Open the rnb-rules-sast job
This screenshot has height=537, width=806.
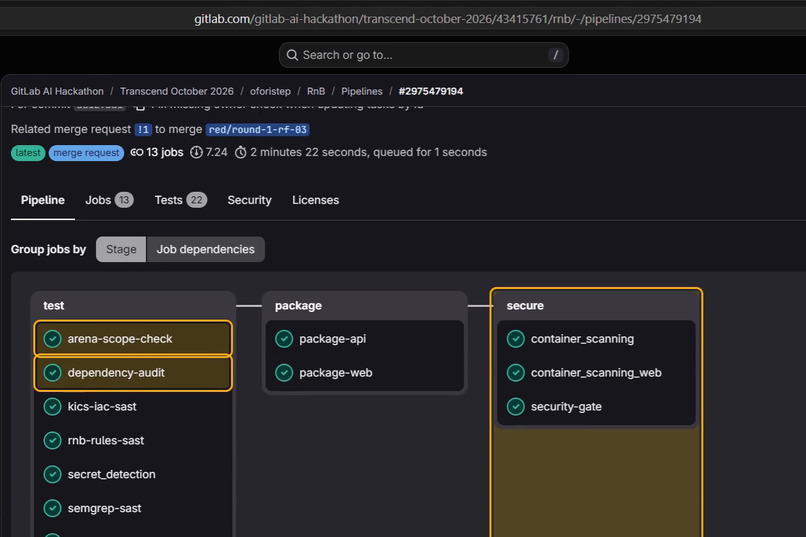(x=133, y=440)
